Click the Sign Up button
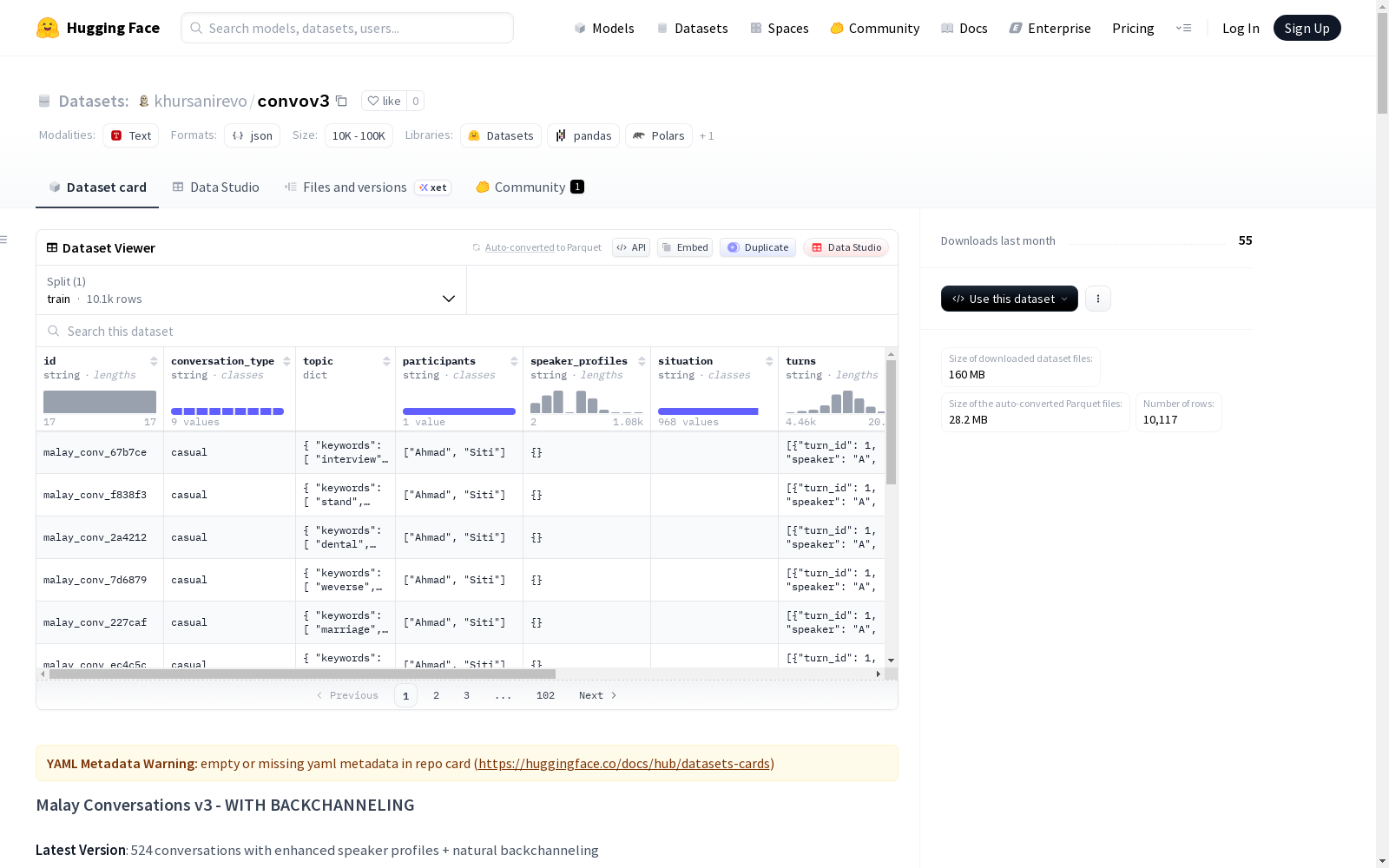The width and height of the screenshot is (1389, 868). pos(1307,28)
